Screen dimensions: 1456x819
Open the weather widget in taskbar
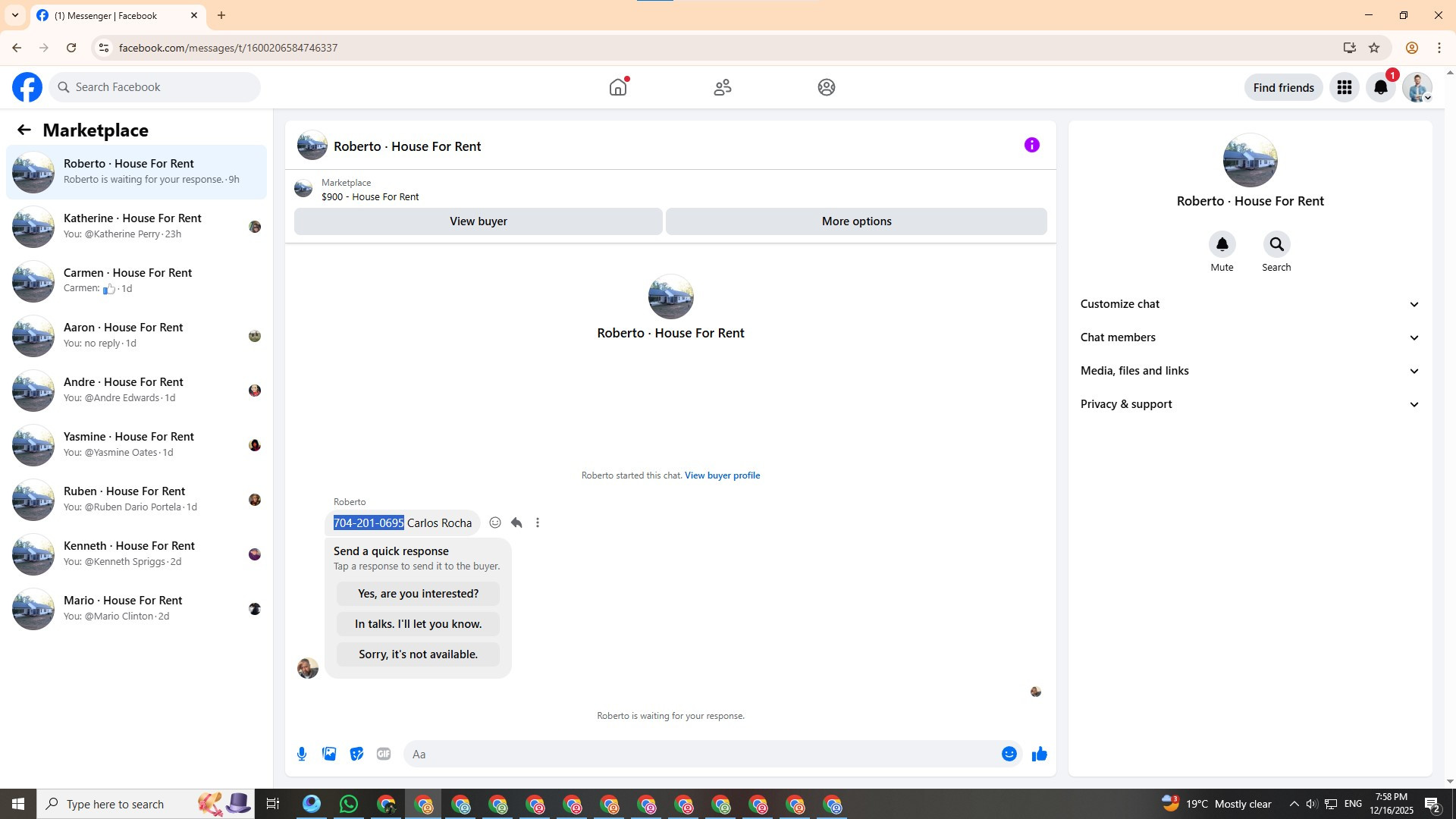pyautogui.click(x=1216, y=804)
